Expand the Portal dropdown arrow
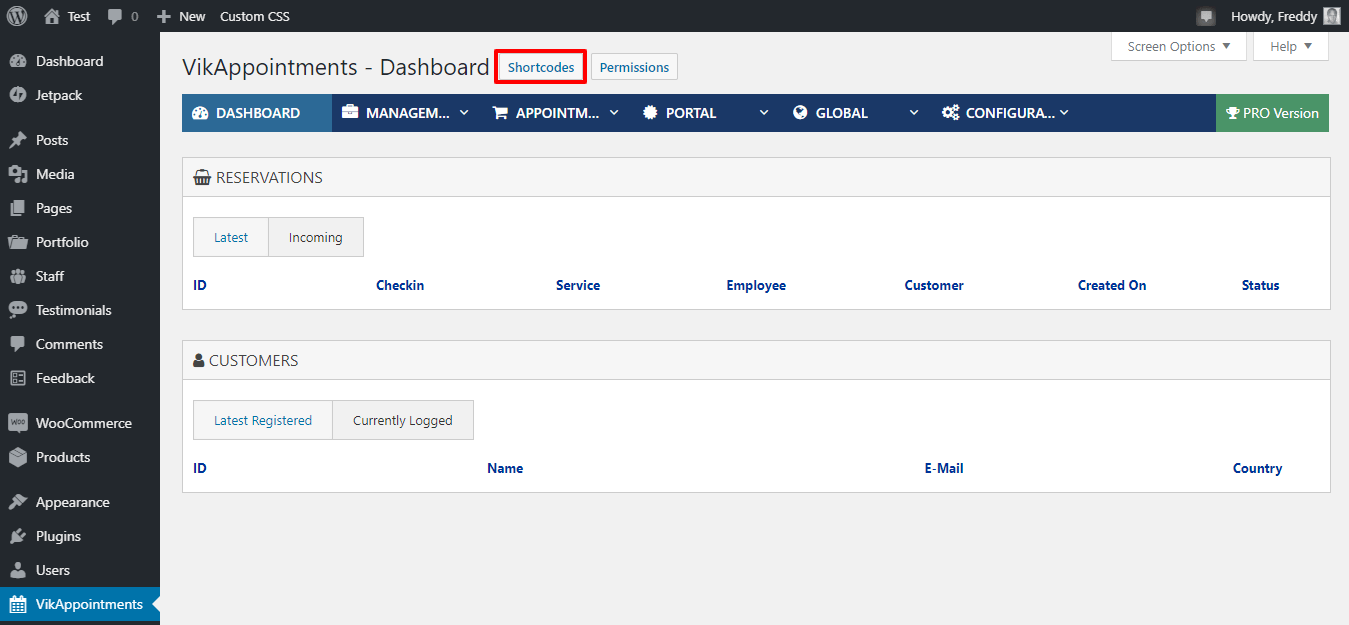 [x=764, y=113]
